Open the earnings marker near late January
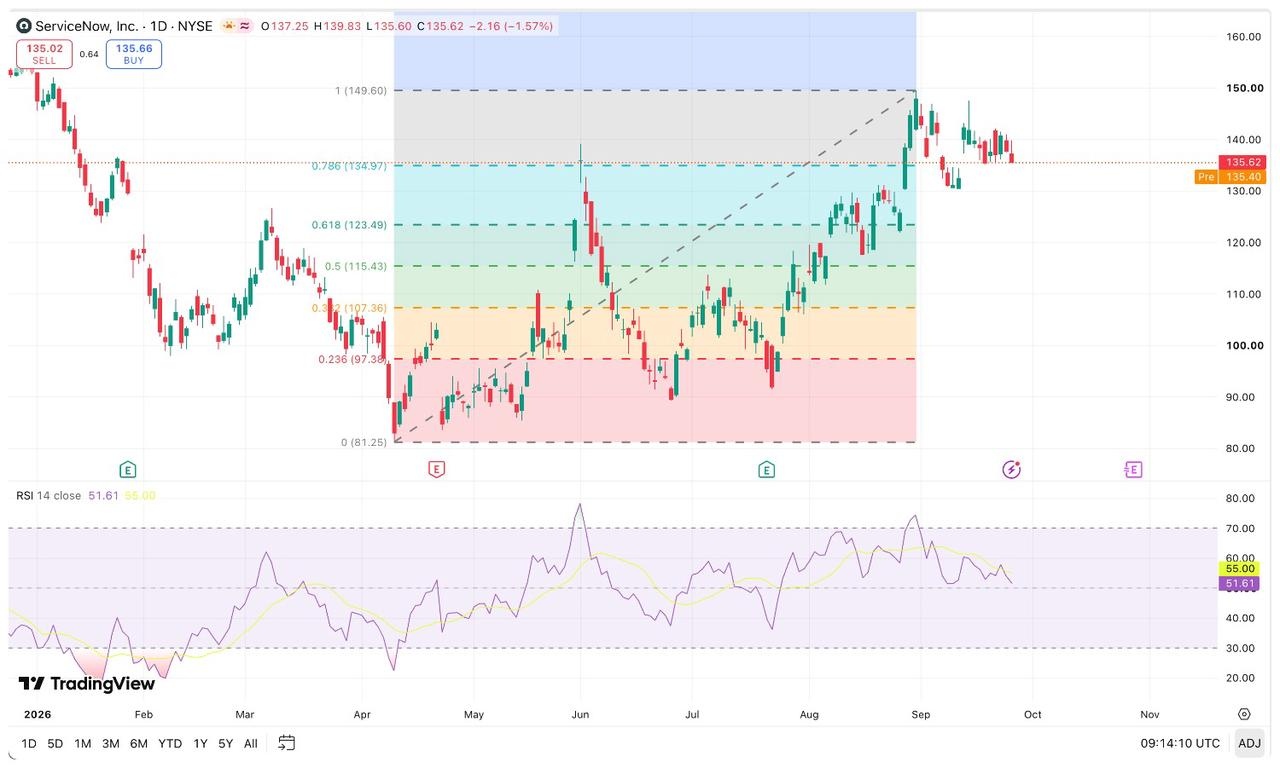This screenshot has width=1280, height=768. click(x=127, y=469)
